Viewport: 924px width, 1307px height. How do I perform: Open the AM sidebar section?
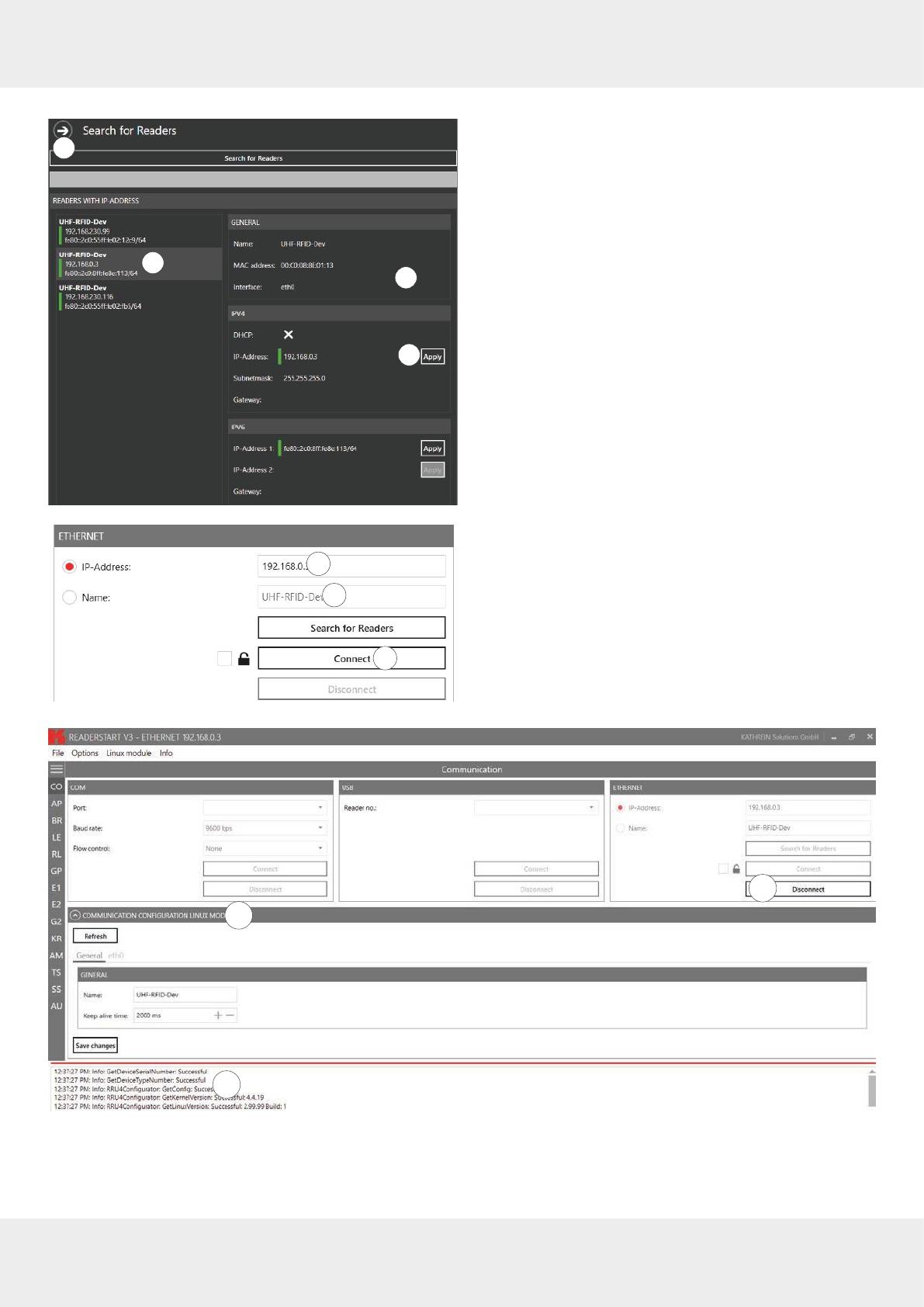(x=57, y=955)
